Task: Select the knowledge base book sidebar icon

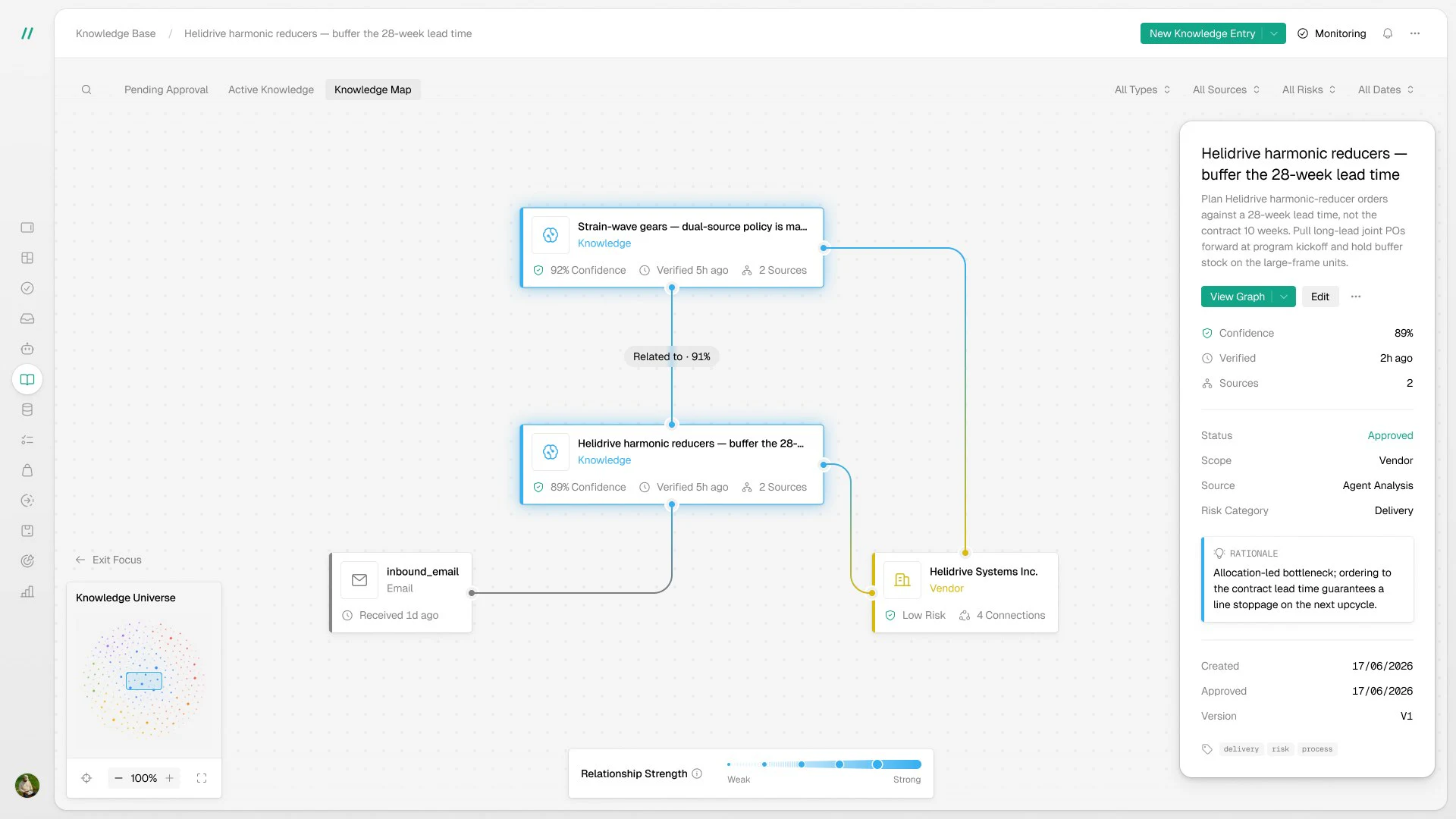Action: pyautogui.click(x=27, y=379)
